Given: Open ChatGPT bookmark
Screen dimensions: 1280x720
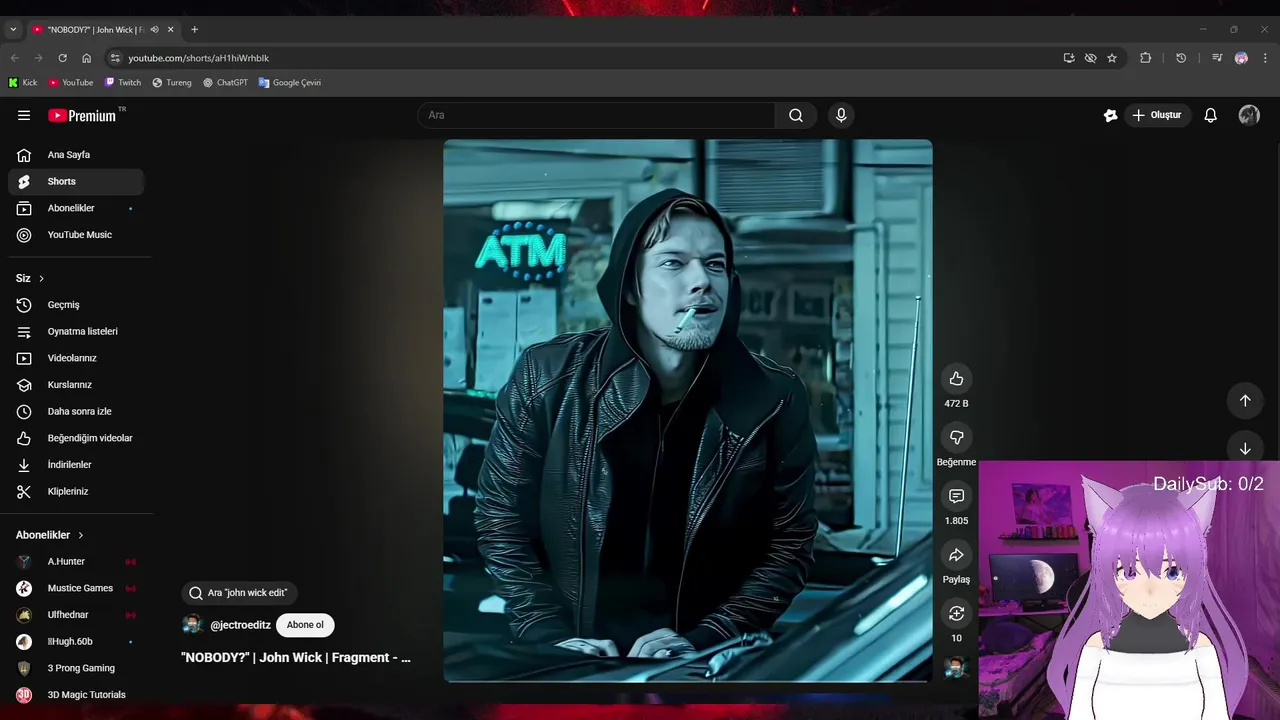Looking at the screenshot, I should 225,83.
